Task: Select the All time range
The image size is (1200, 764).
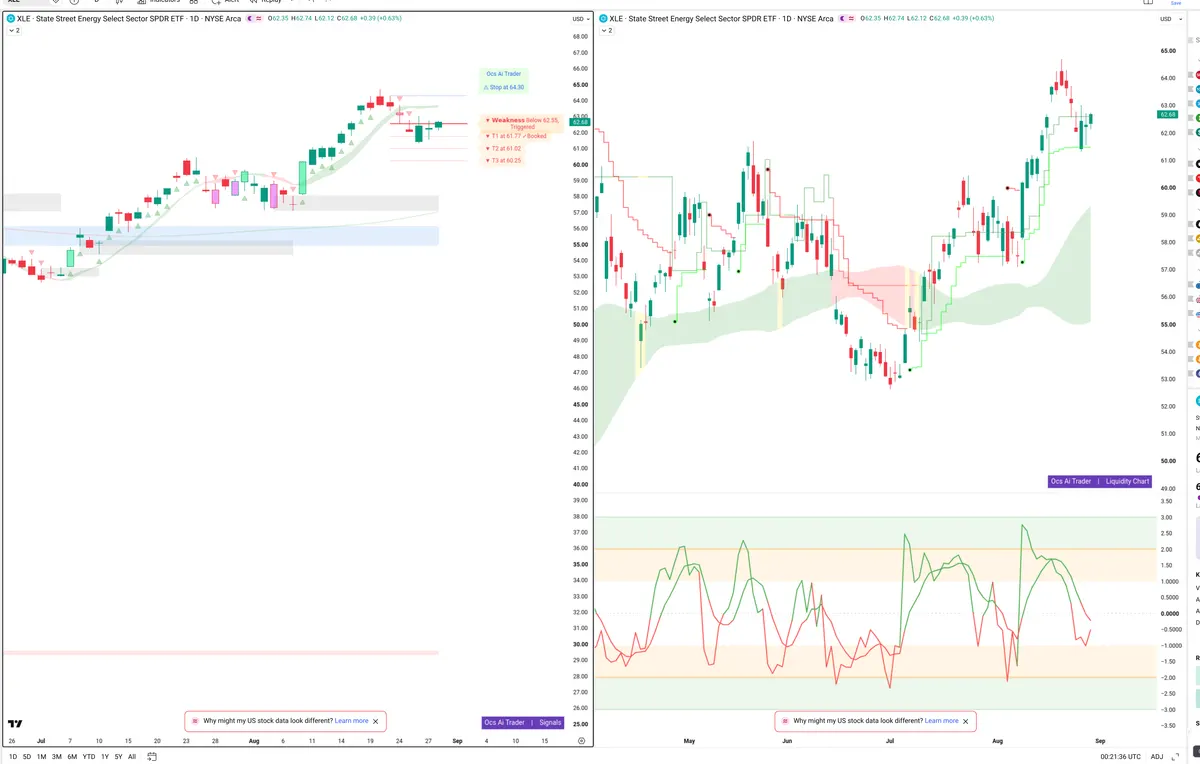Action: pos(132,757)
